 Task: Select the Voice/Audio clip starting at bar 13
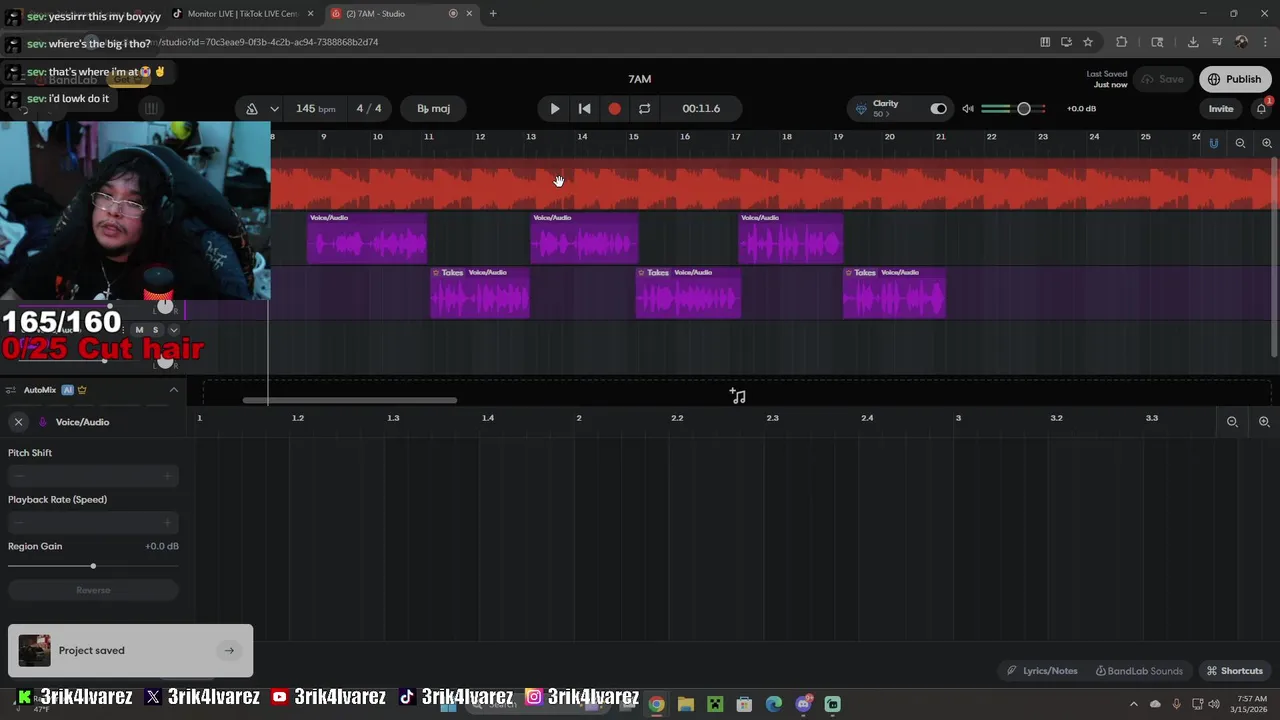[x=584, y=238]
